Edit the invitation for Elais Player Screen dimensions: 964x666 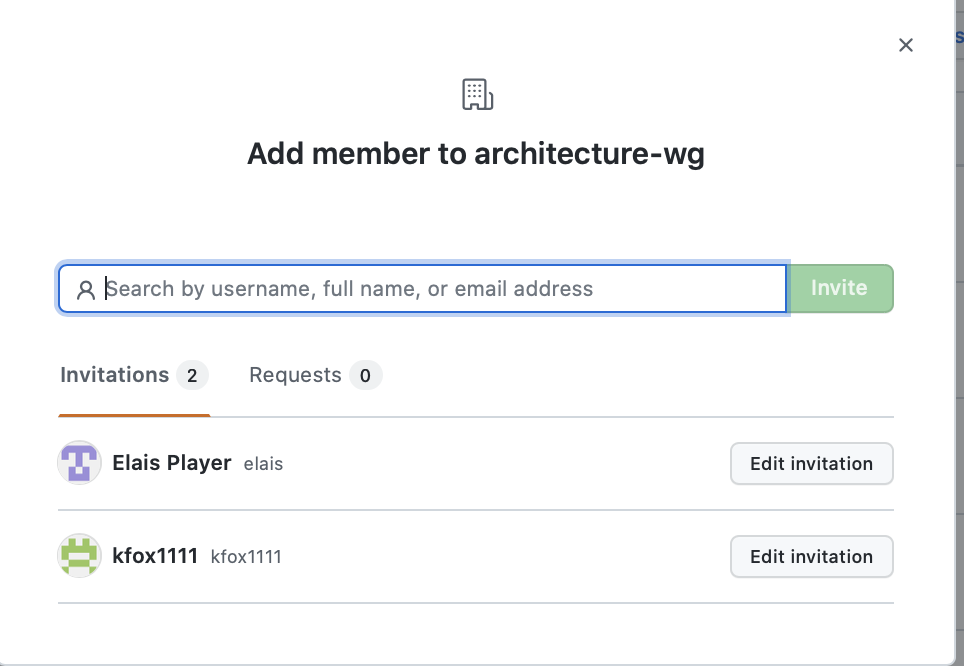tap(811, 463)
